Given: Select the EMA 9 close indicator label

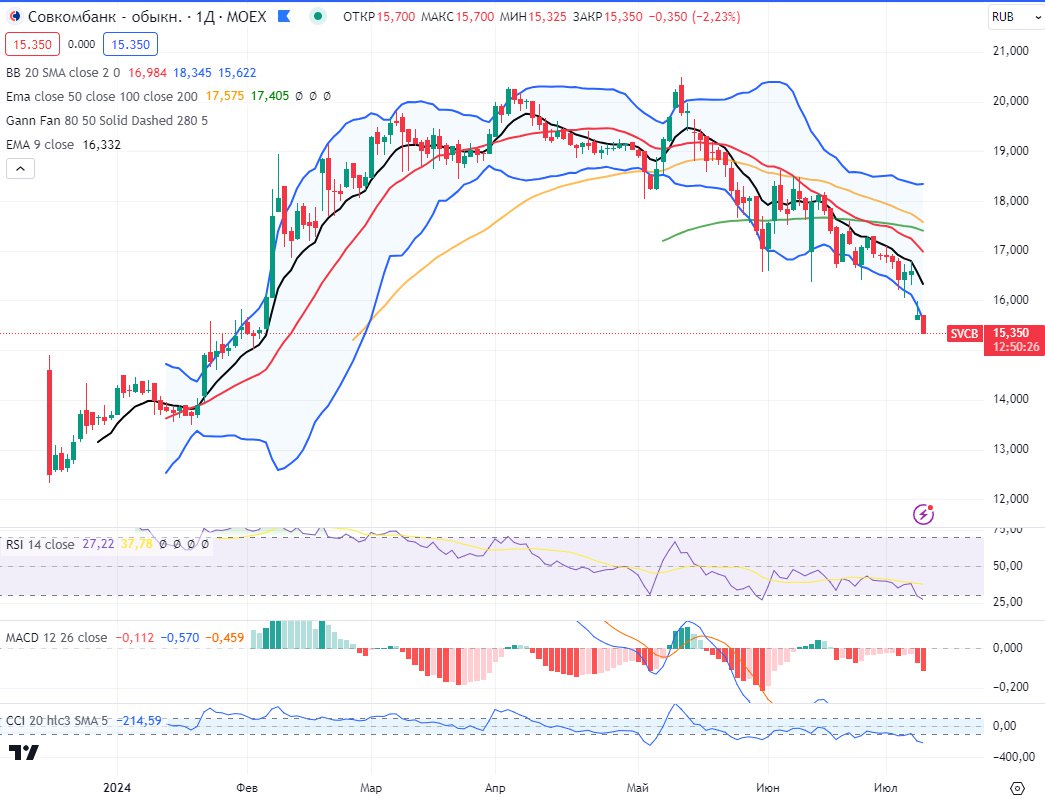Looking at the screenshot, I should pos(40,145).
